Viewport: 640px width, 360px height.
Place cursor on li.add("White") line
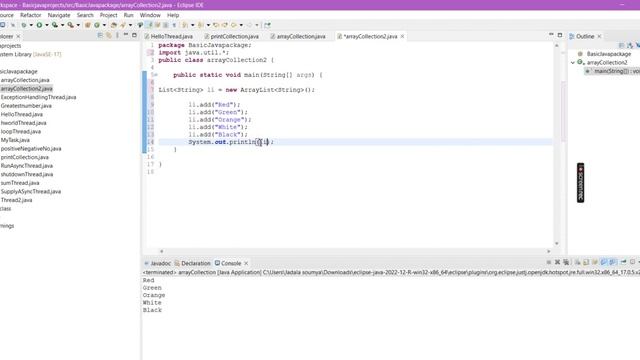pos(218,127)
